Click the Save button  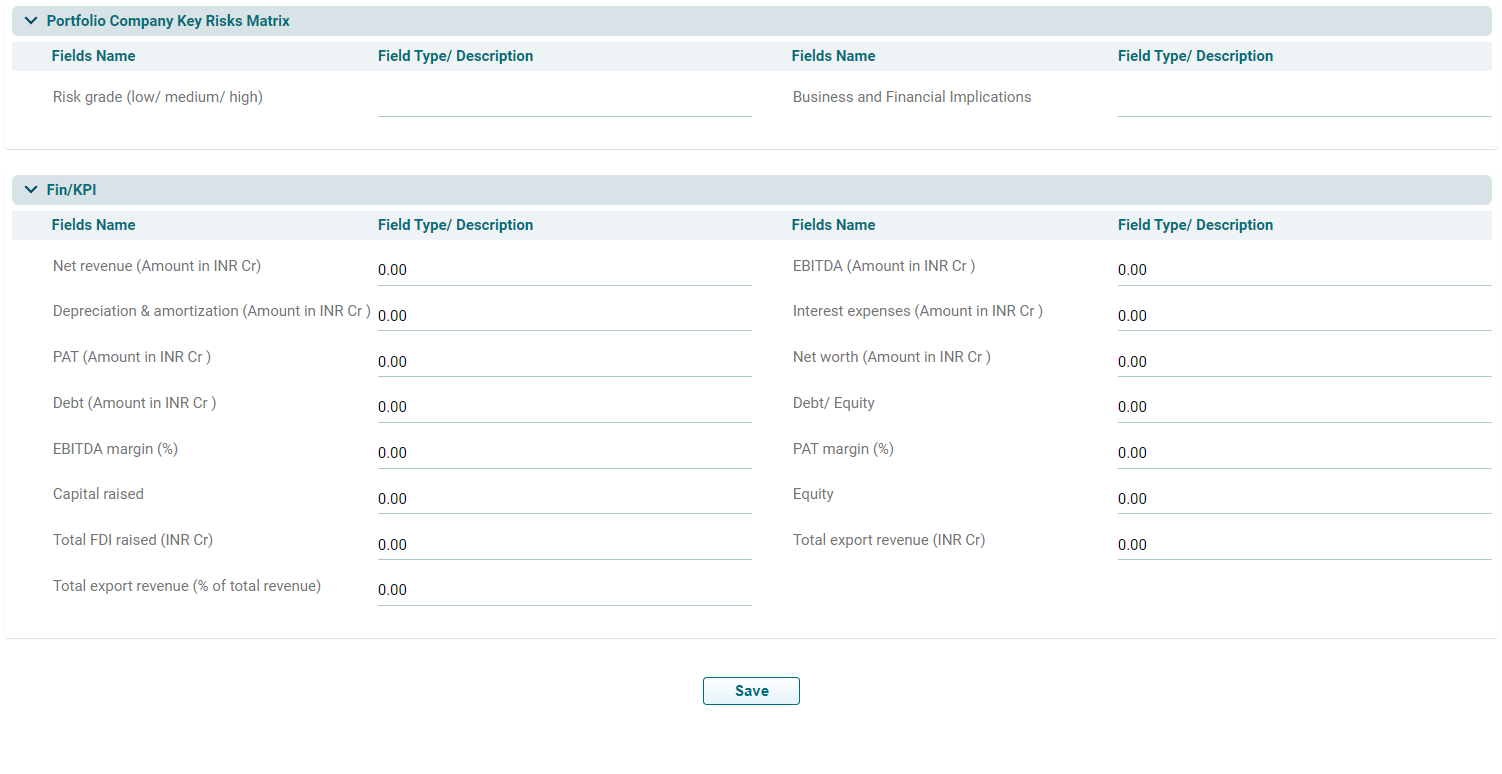pyautogui.click(x=751, y=691)
